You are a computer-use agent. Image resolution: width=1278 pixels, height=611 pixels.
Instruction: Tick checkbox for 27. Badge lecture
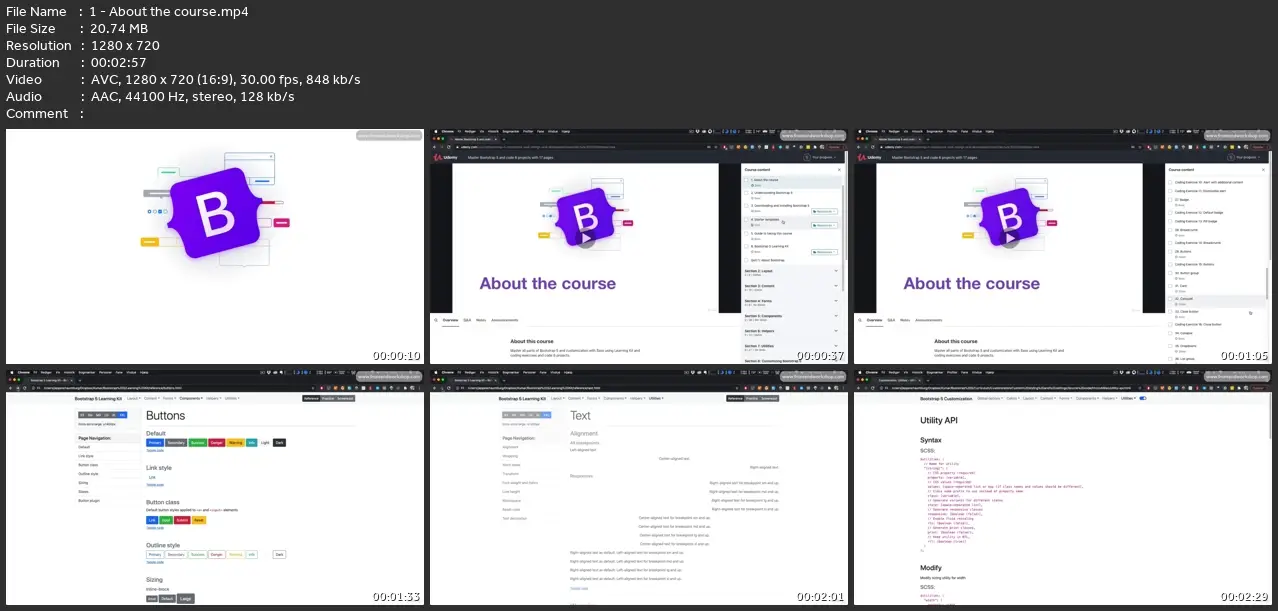[1170, 200]
